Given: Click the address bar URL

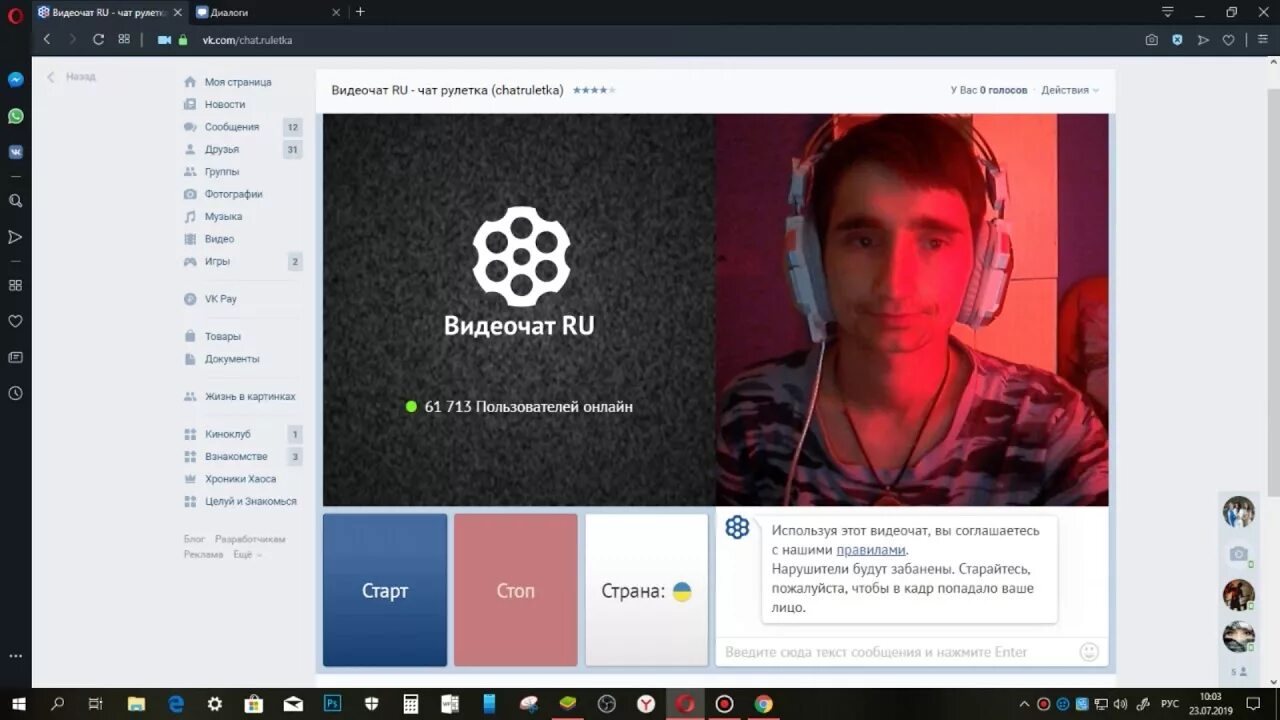Looking at the screenshot, I should (247, 40).
